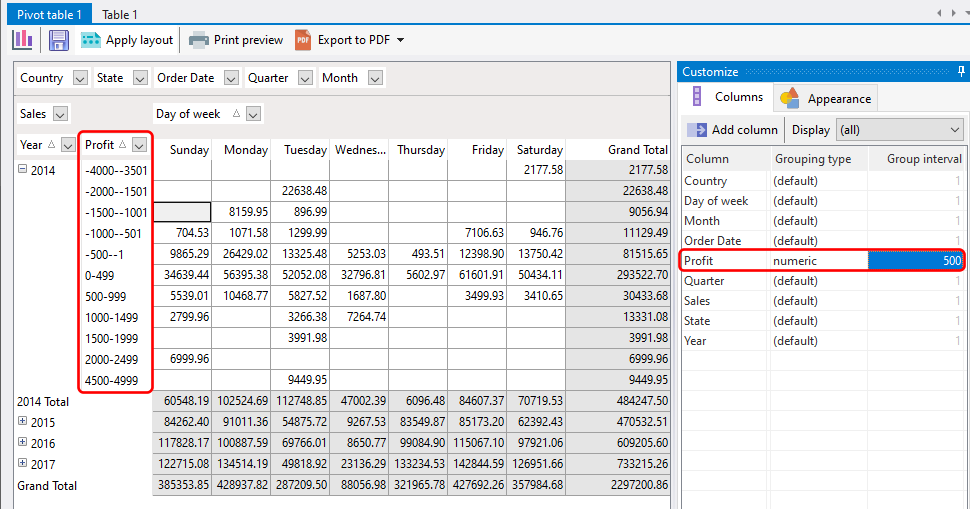Click the Export to PDF button

(342, 40)
